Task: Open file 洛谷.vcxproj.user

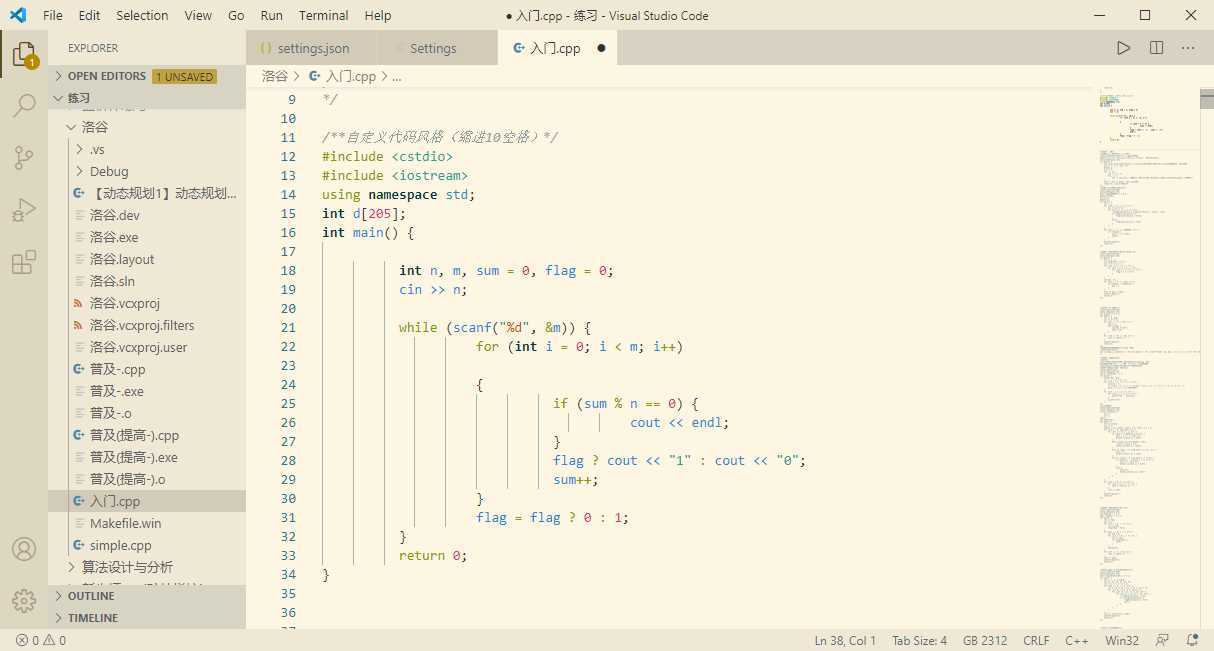Action: [x=147, y=347]
